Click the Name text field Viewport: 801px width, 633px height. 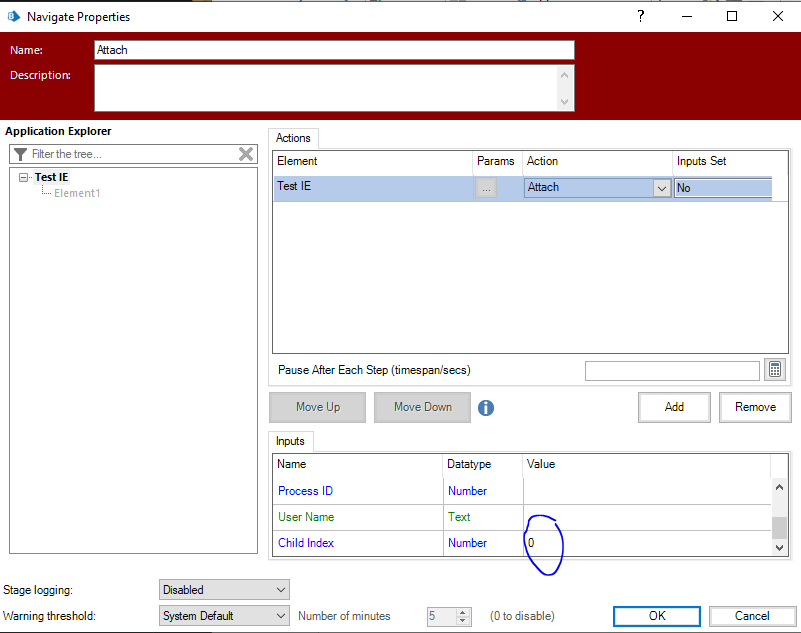(x=334, y=50)
